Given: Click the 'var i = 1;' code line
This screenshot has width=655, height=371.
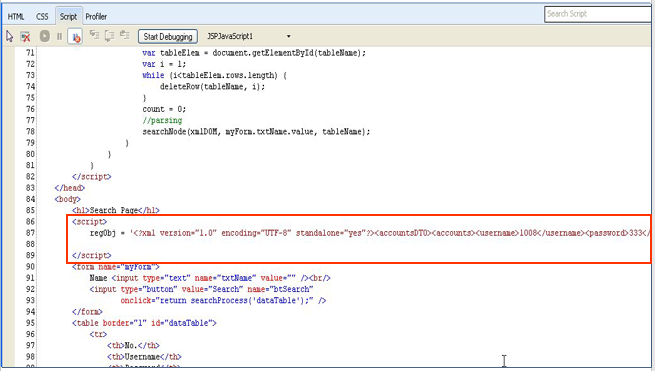Looking at the screenshot, I should [164, 64].
